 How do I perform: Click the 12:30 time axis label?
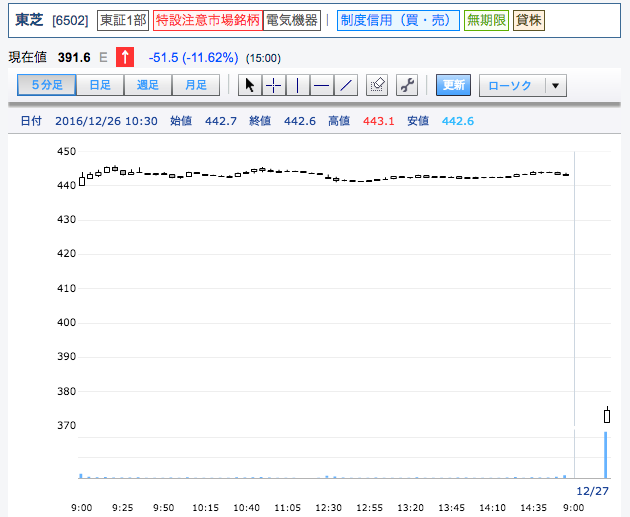click(x=328, y=508)
